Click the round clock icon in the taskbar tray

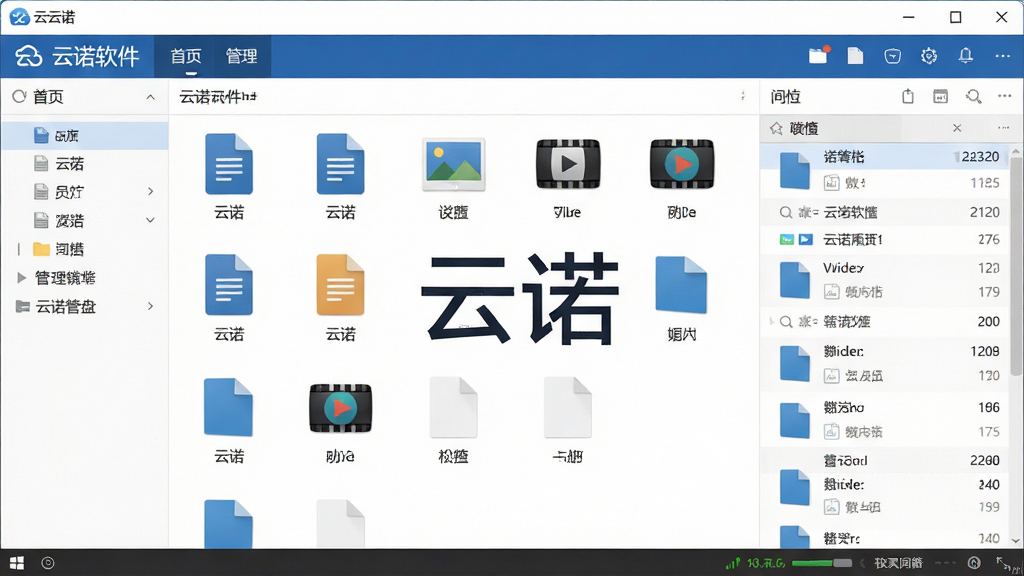tap(974, 563)
